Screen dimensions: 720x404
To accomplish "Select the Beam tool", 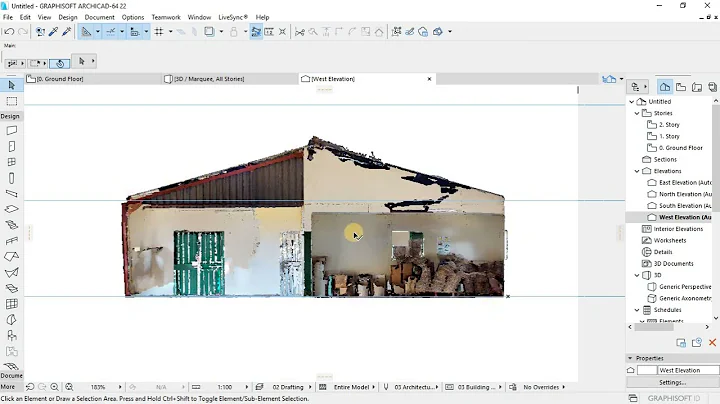I will pos(11,194).
